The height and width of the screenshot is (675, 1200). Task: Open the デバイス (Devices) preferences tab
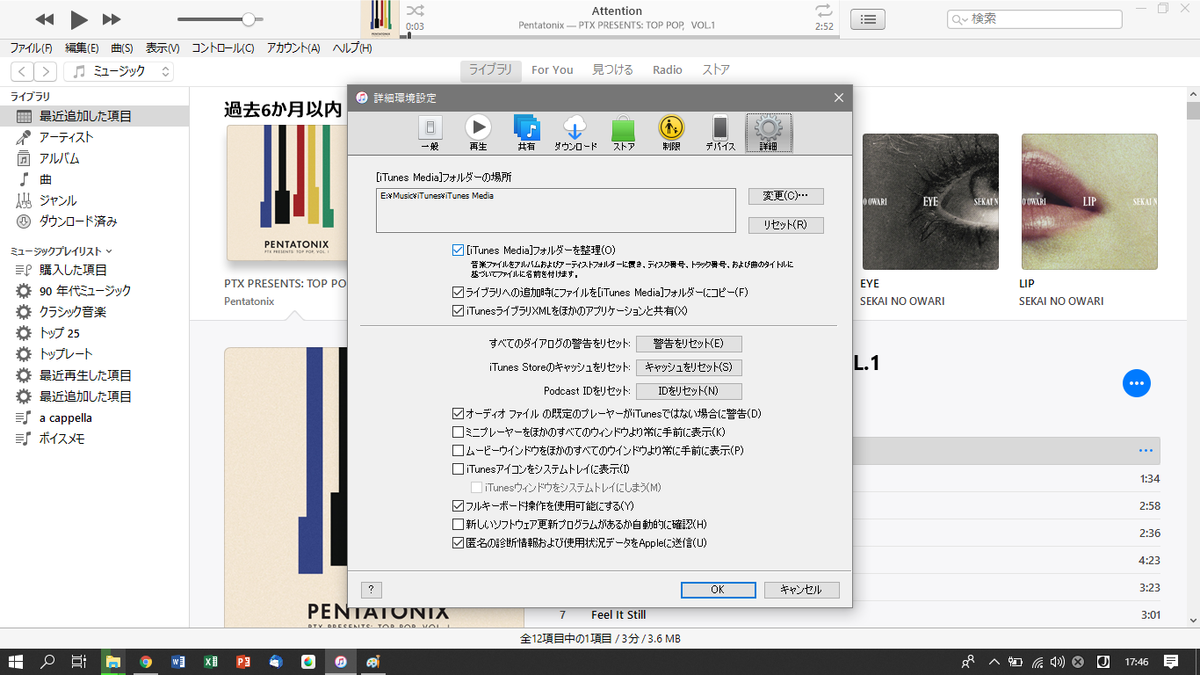click(720, 133)
